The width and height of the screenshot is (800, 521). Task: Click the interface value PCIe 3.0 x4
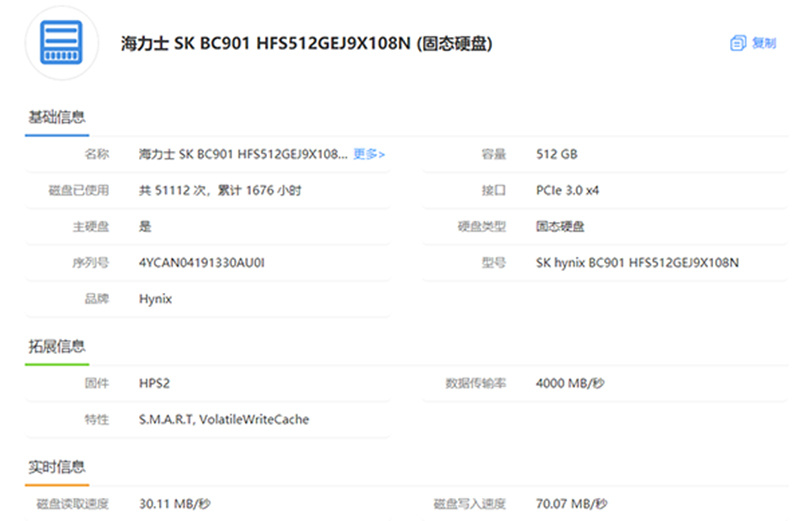pyautogui.click(x=567, y=190)
